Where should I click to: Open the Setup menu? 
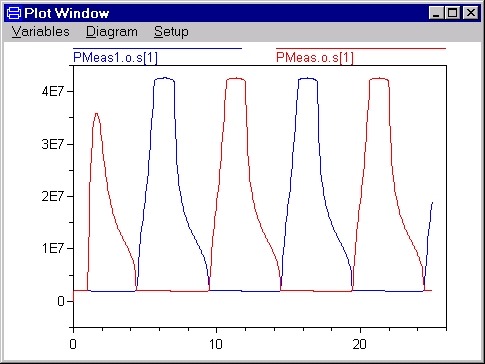pyautogui.click(x=171, y=32)
